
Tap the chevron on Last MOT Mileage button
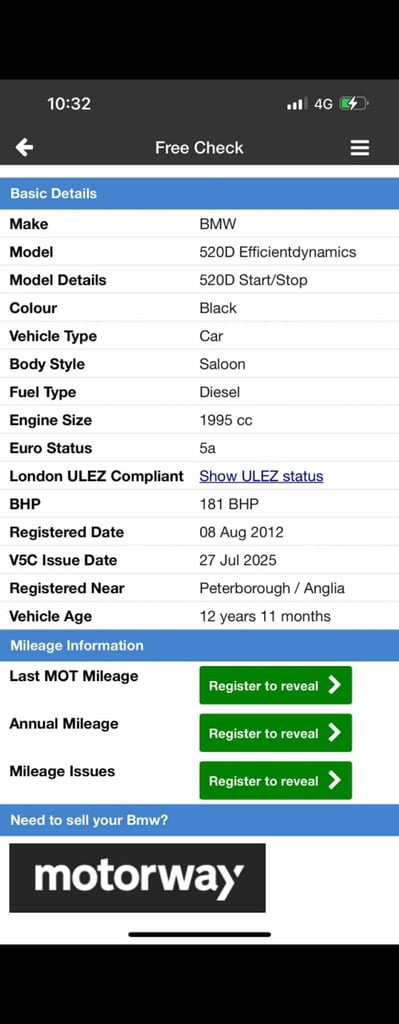point(334,684)
